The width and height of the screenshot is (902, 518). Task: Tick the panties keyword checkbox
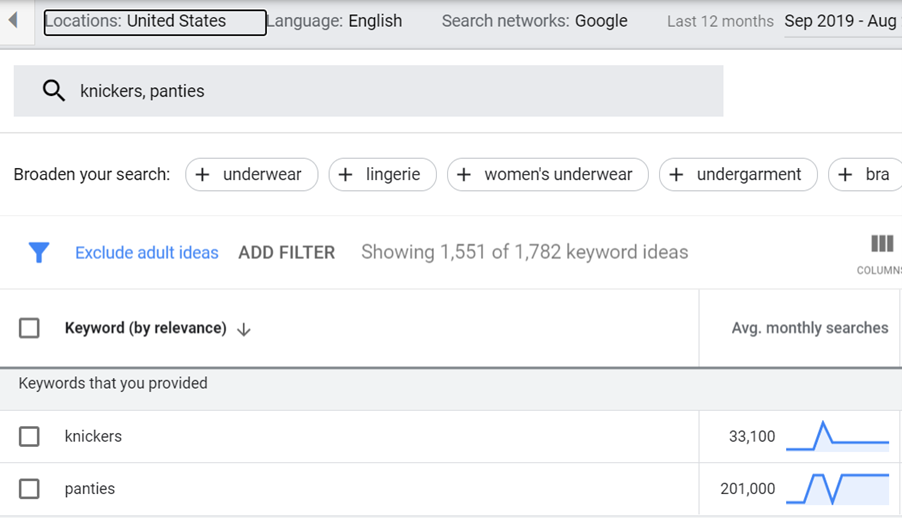click(29, 489)
